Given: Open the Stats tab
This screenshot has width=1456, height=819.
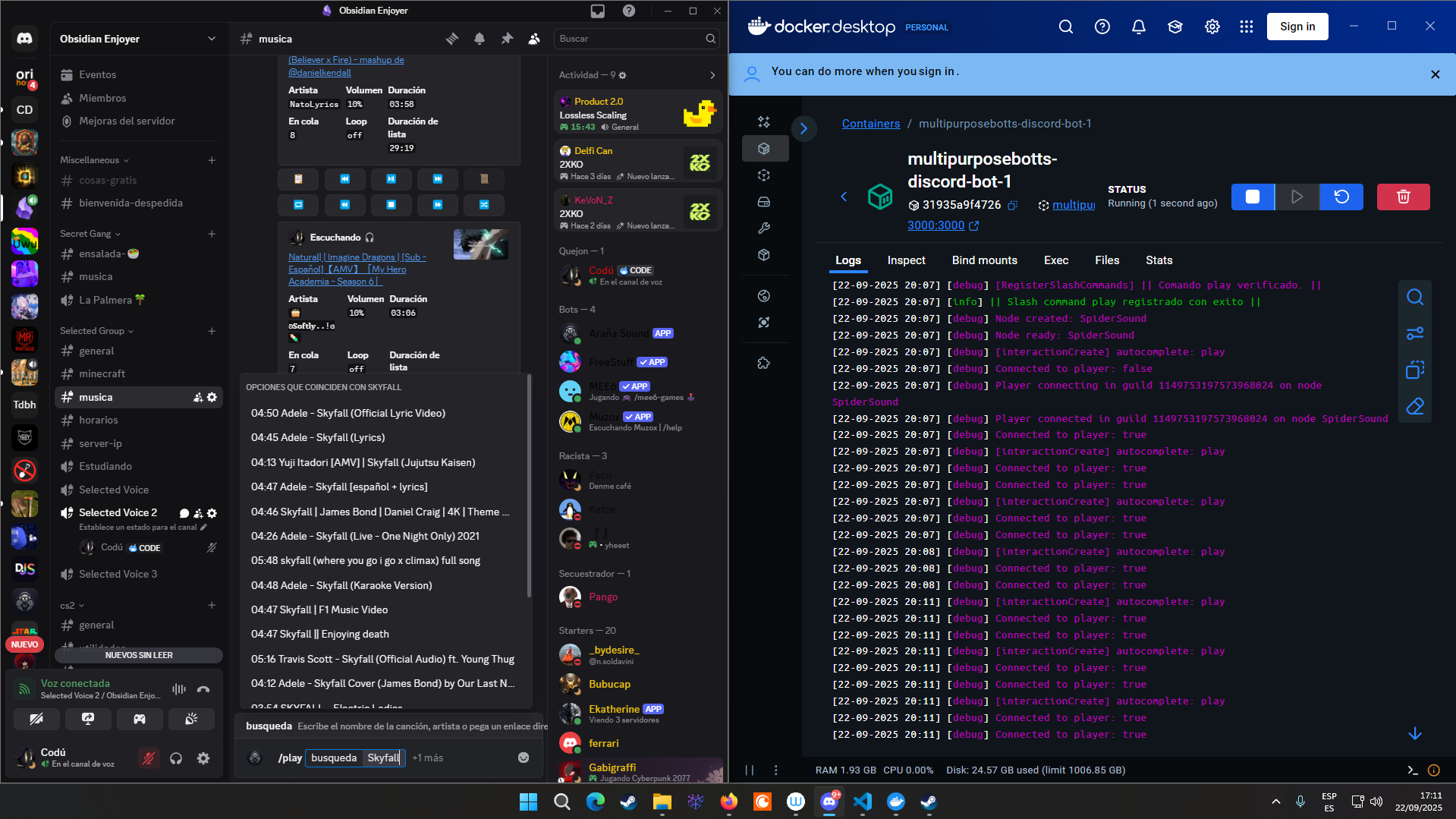Looking at the screenshot, I should (1159, 260).
